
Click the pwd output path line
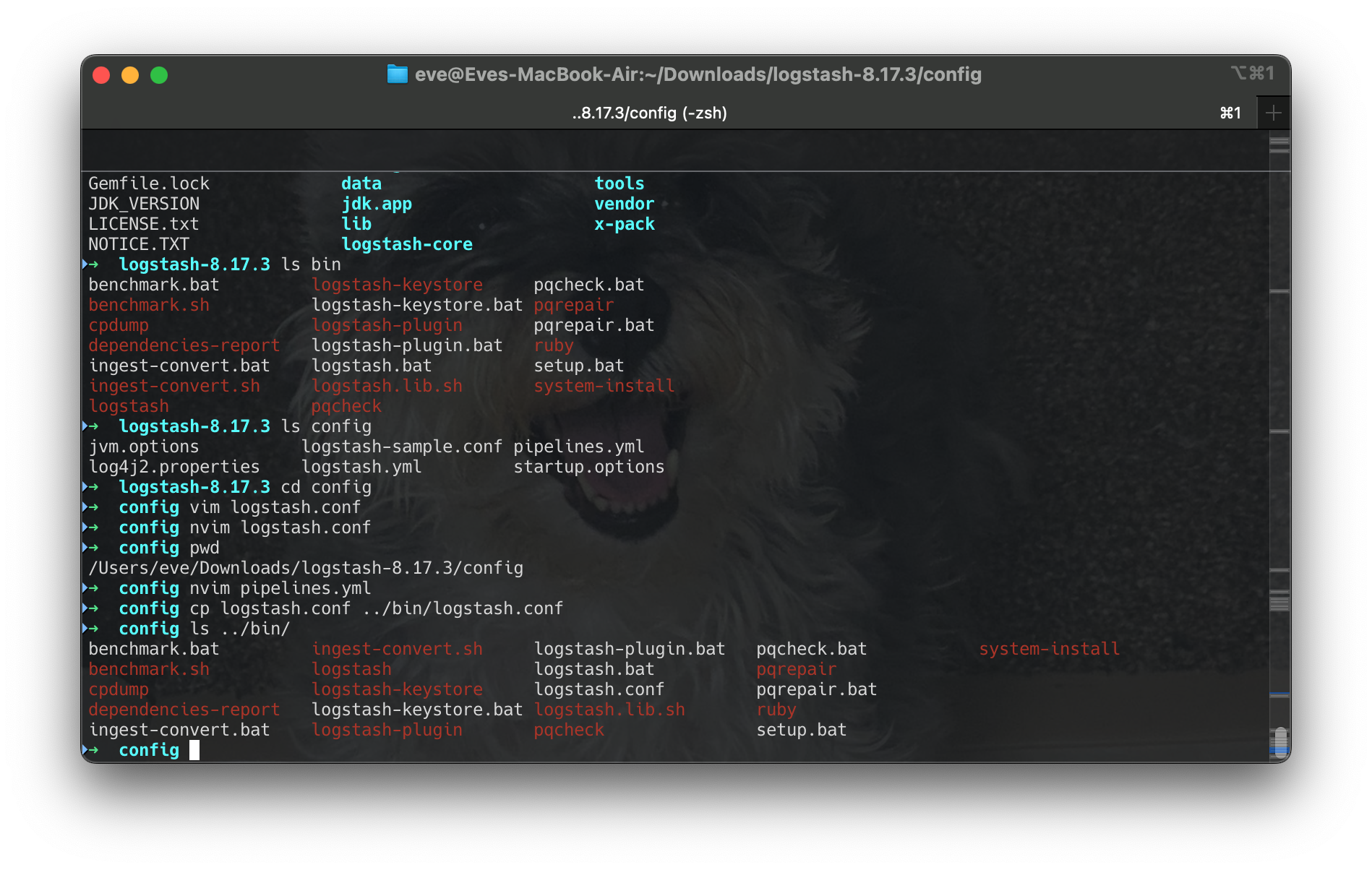[x=306, y=568]
